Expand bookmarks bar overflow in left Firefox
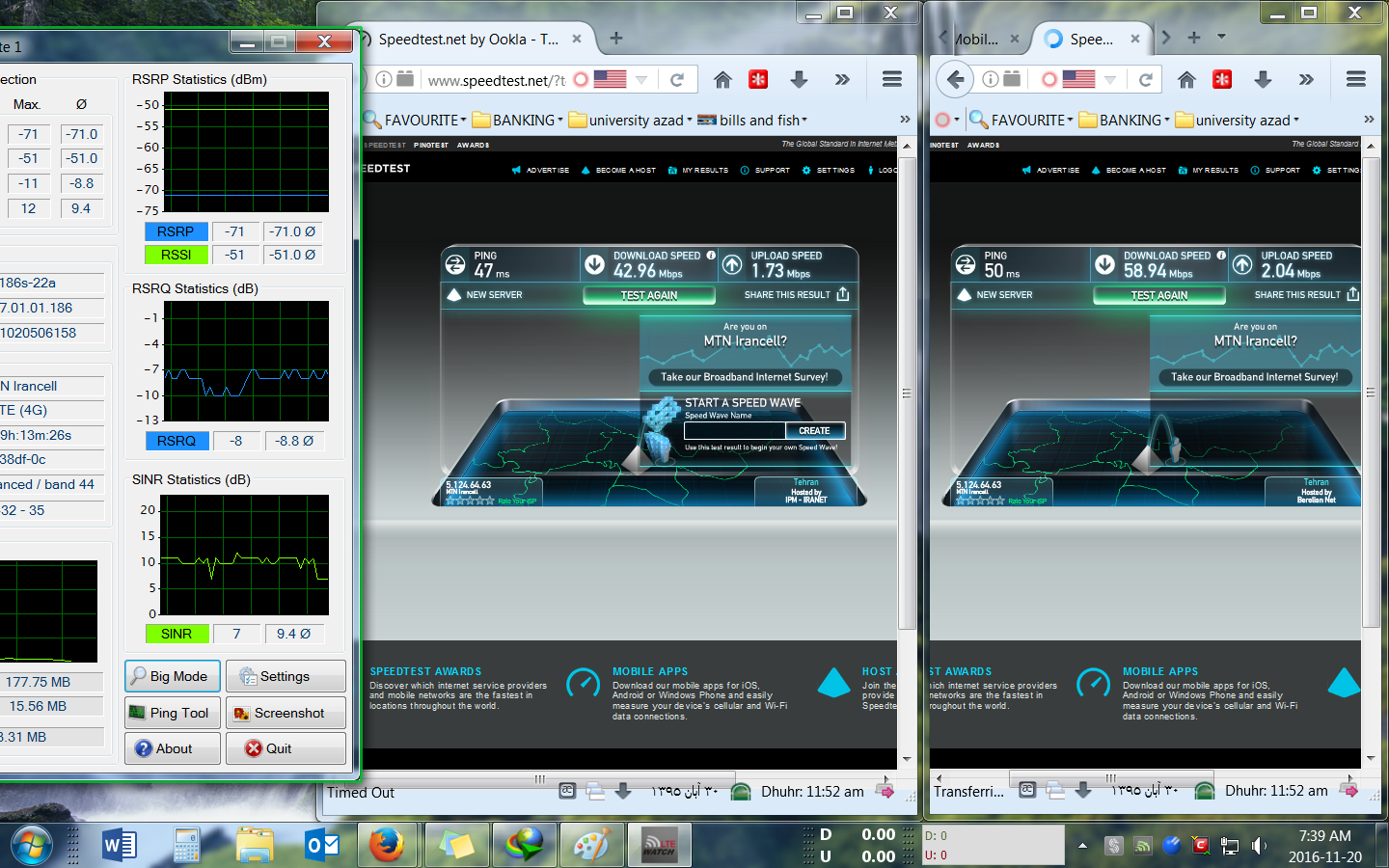This screenshot has height=868, width=1389. coord(905,120)
